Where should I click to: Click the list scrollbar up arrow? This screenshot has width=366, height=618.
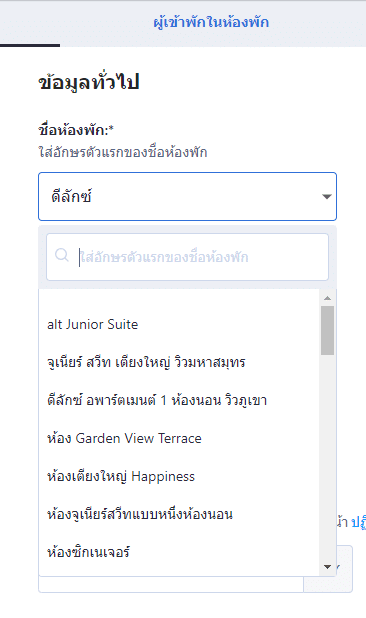point(327,298)
